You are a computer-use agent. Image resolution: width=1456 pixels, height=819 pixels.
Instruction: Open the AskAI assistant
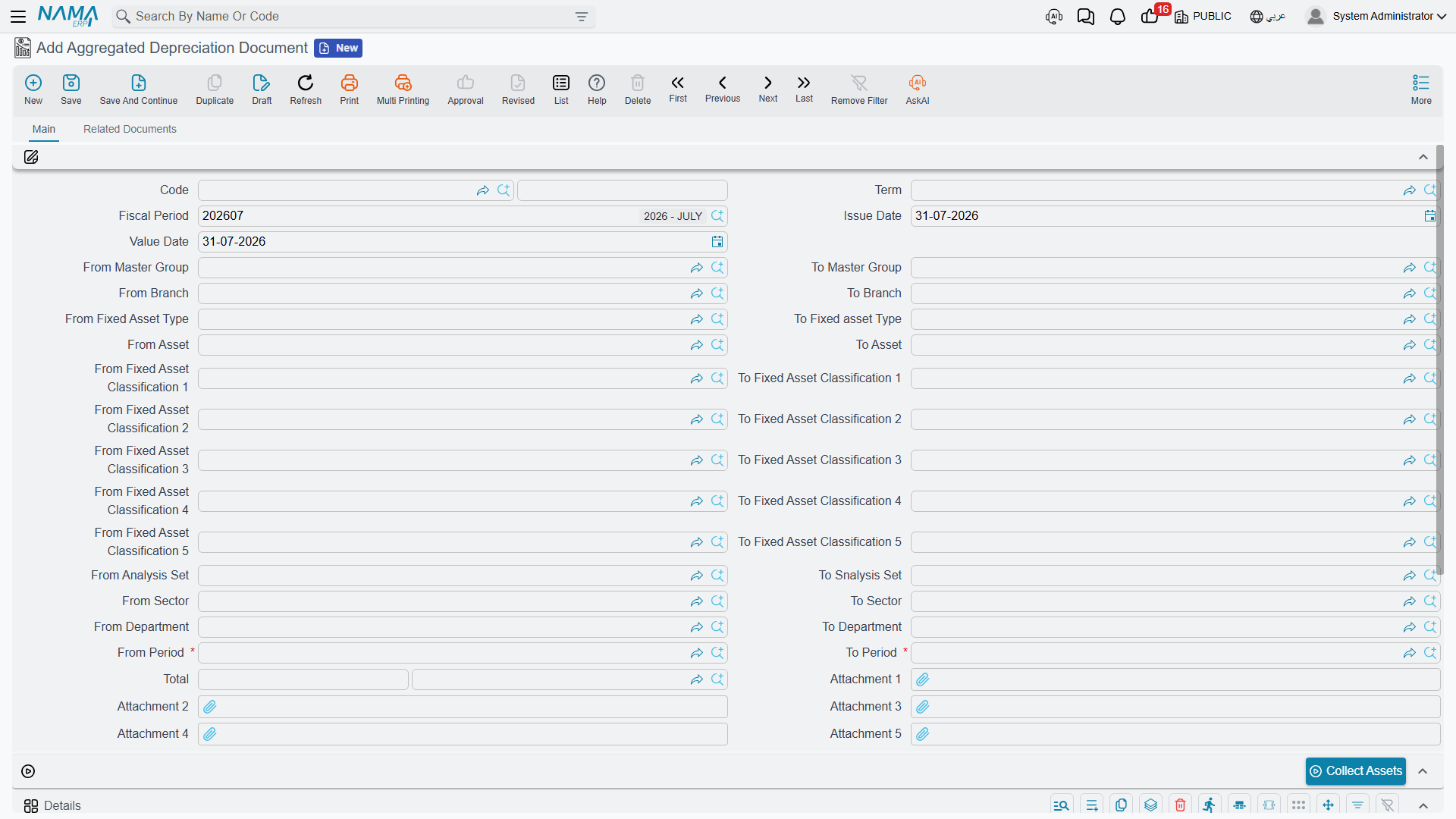pos(918,89)
